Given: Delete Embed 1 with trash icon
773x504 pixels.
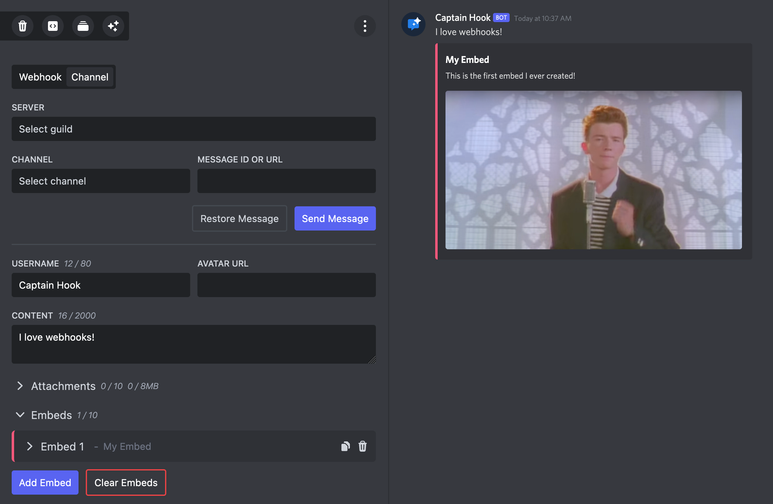Looking at the screenshot, I should coord(362,446).
